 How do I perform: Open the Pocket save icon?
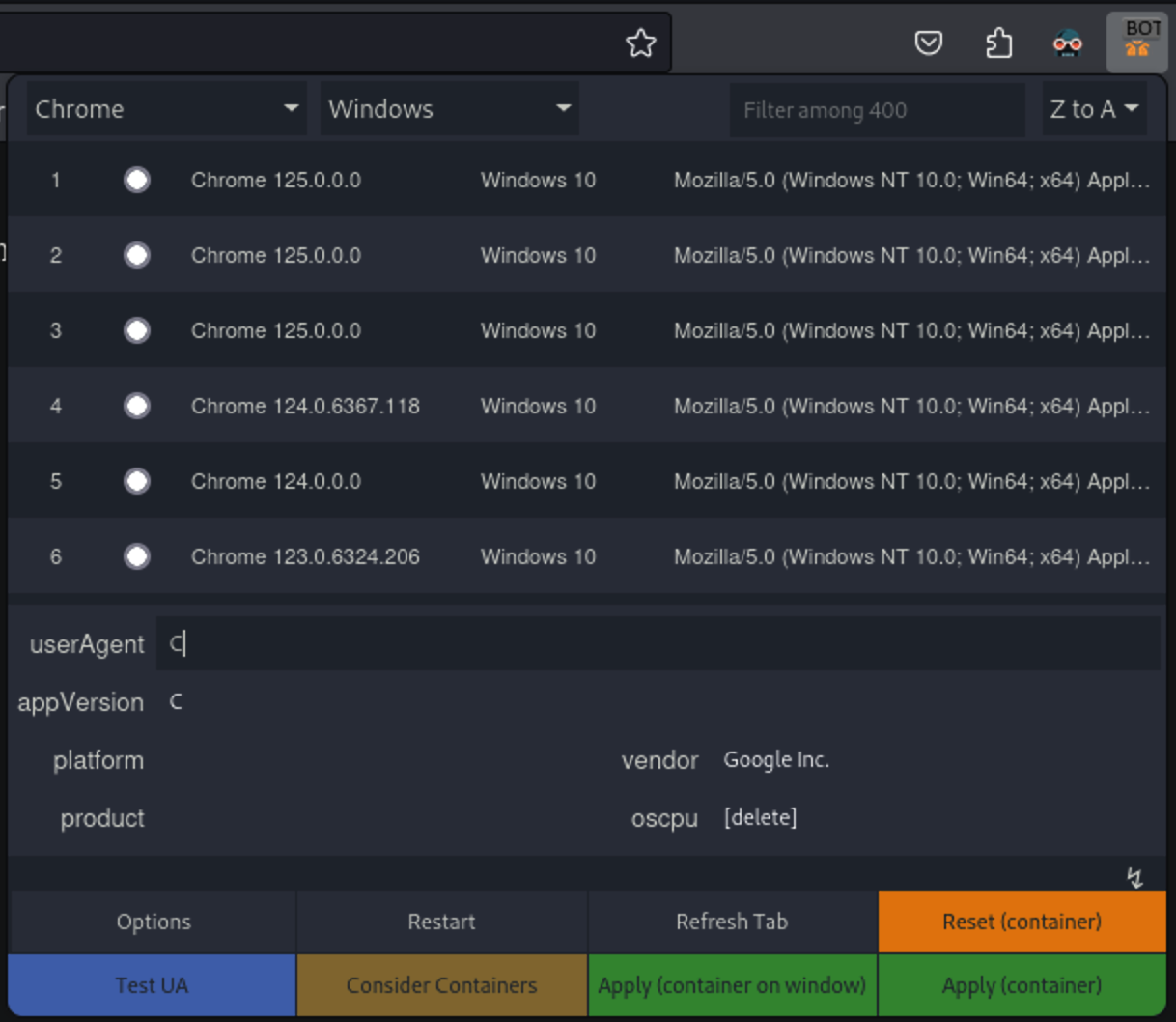coord(928,43)
